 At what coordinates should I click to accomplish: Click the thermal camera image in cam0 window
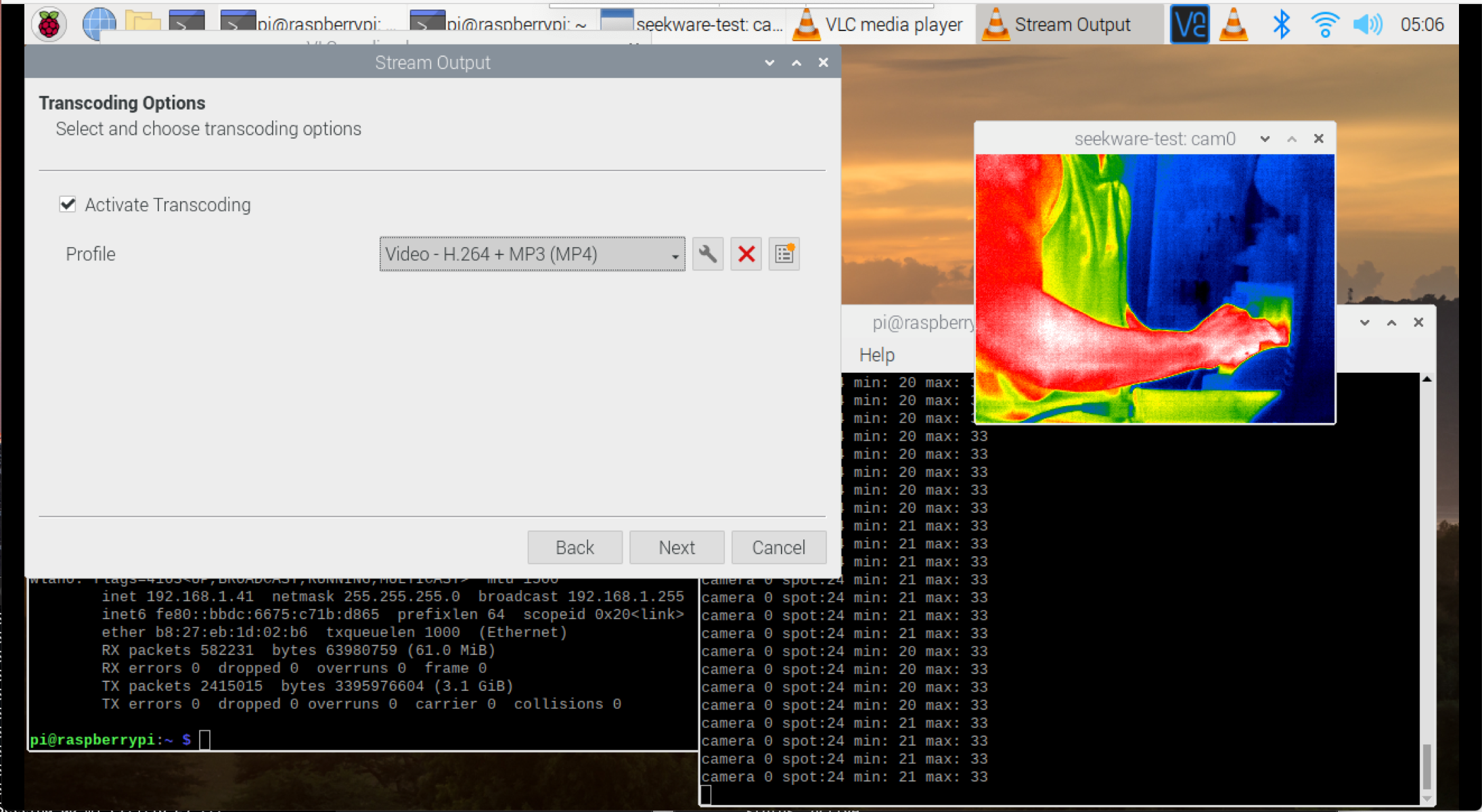(x=1154, y=288)
